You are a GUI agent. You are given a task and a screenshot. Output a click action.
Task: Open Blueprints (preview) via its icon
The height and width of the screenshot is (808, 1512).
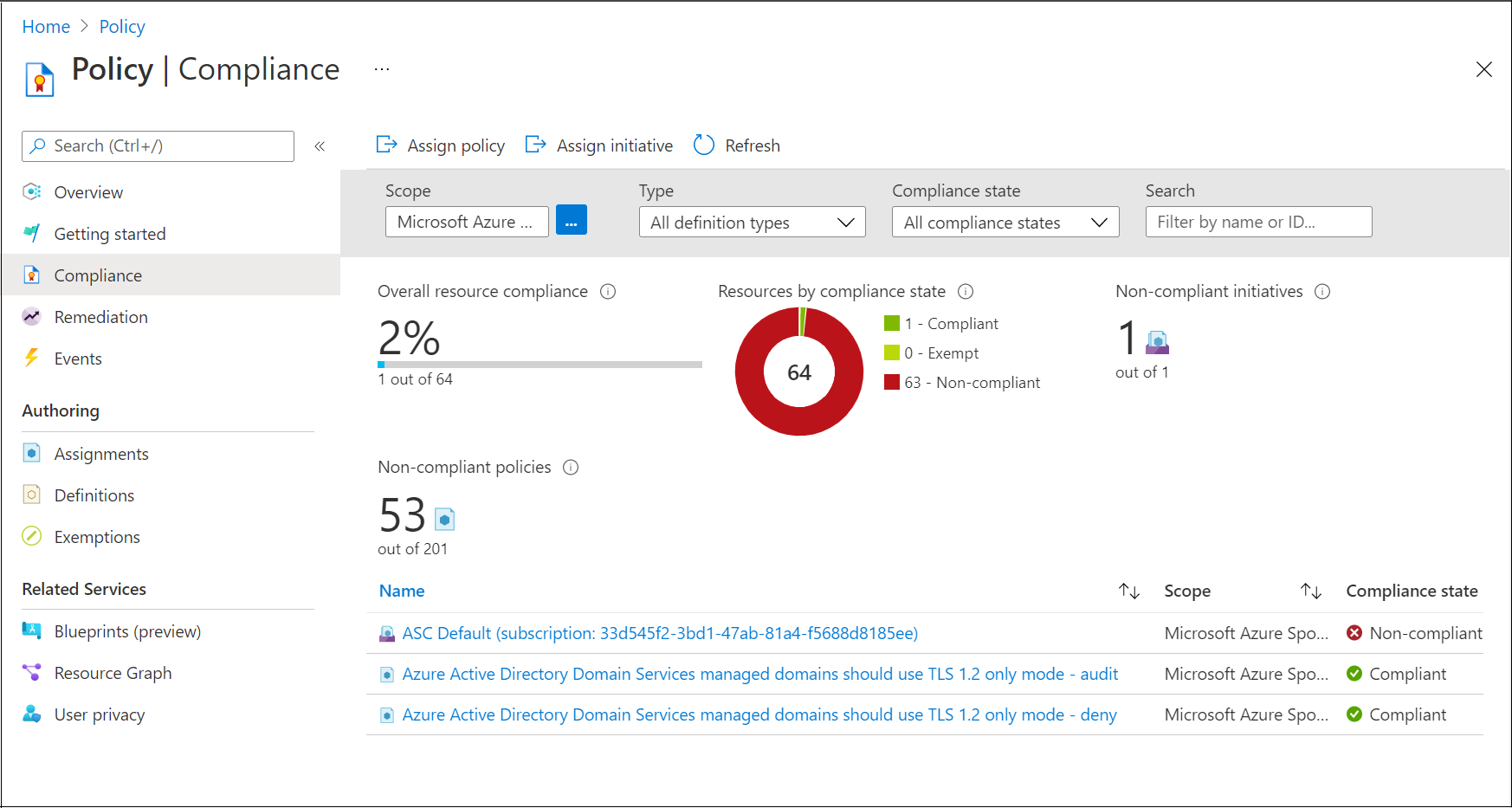[31, 630]
